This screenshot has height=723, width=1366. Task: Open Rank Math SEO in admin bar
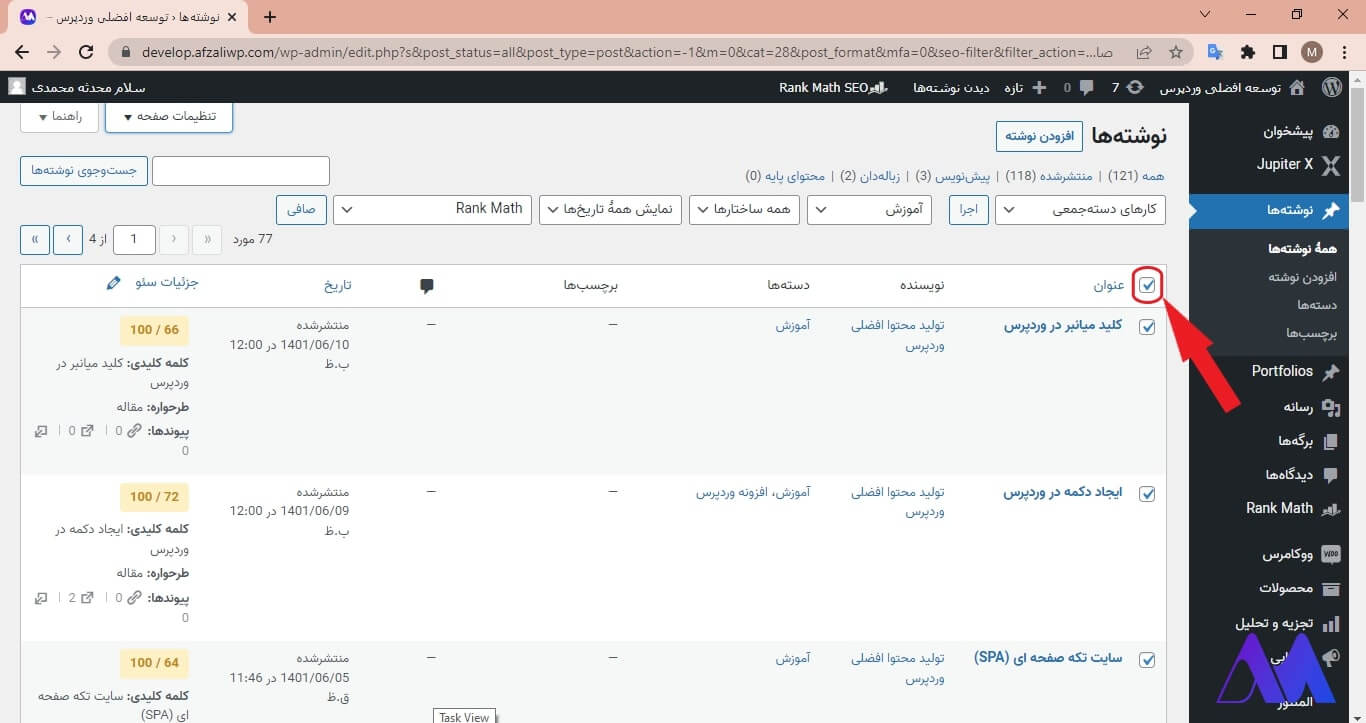click(x=834, y=88)
